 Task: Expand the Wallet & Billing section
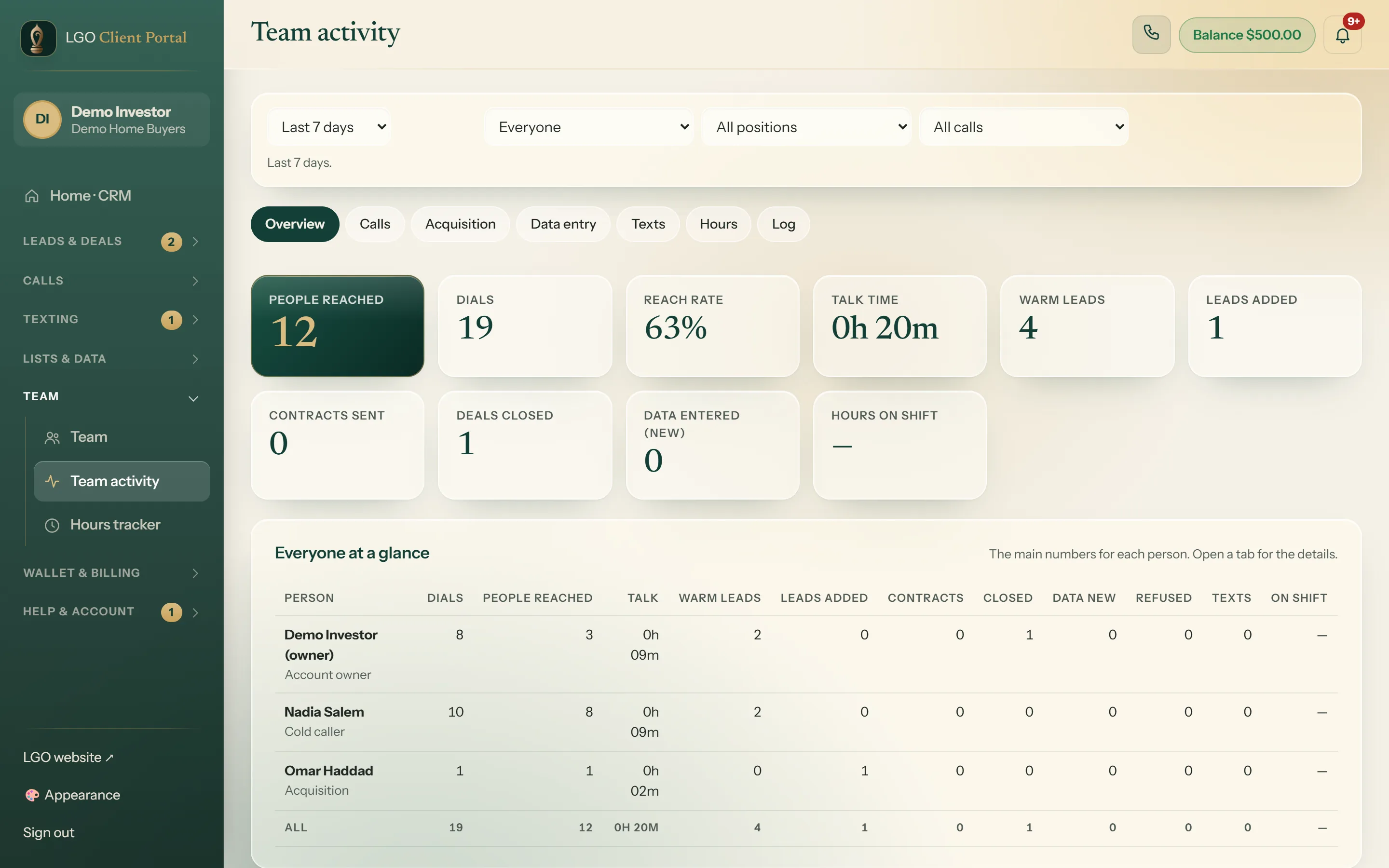(112, 573)
